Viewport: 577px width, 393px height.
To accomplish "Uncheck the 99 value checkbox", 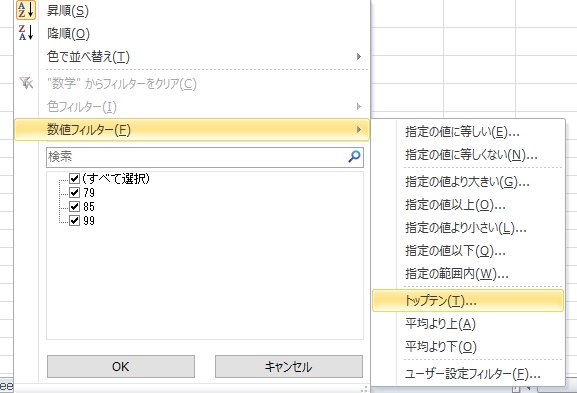I will (75, 220).
